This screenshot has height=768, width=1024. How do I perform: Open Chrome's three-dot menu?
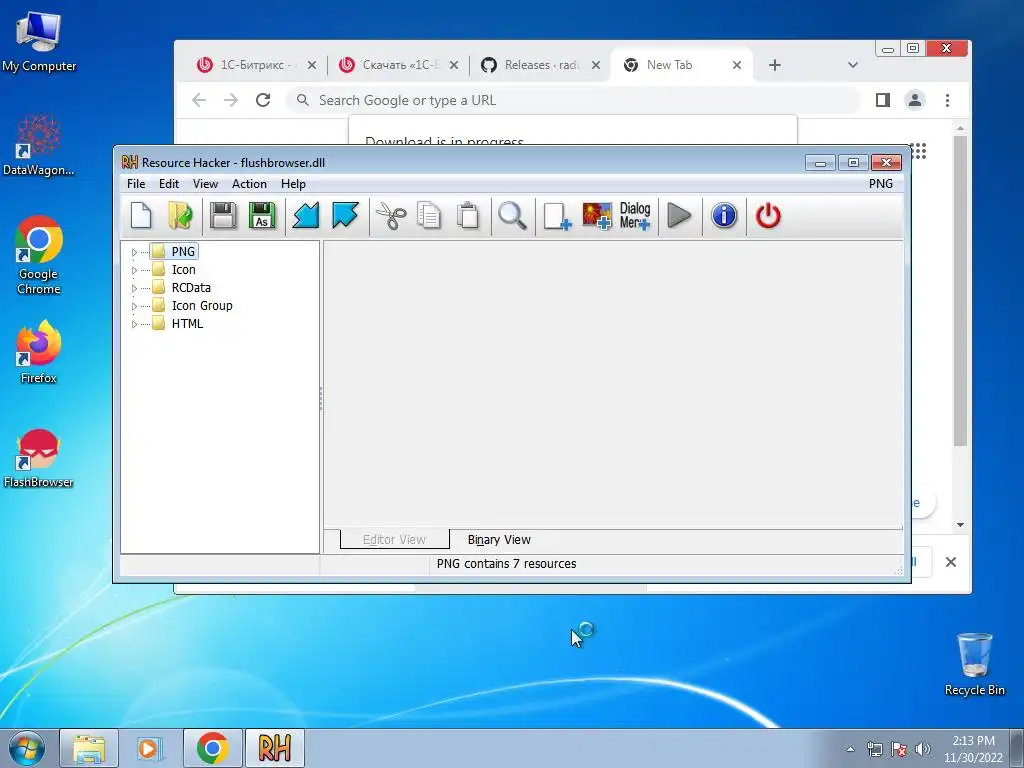click(947, 100)
